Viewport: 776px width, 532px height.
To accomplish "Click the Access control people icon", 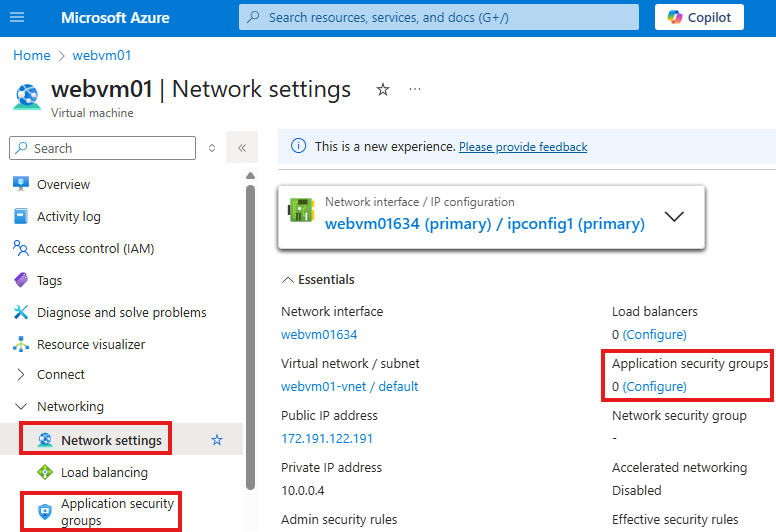I will [x=21, y=248].
